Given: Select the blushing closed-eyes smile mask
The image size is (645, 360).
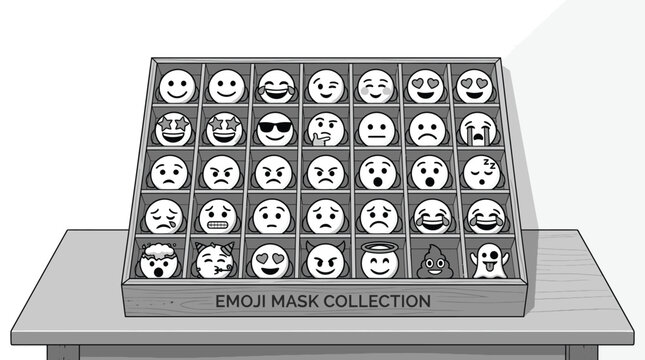Looking at the screenshot, I should 376,86.
